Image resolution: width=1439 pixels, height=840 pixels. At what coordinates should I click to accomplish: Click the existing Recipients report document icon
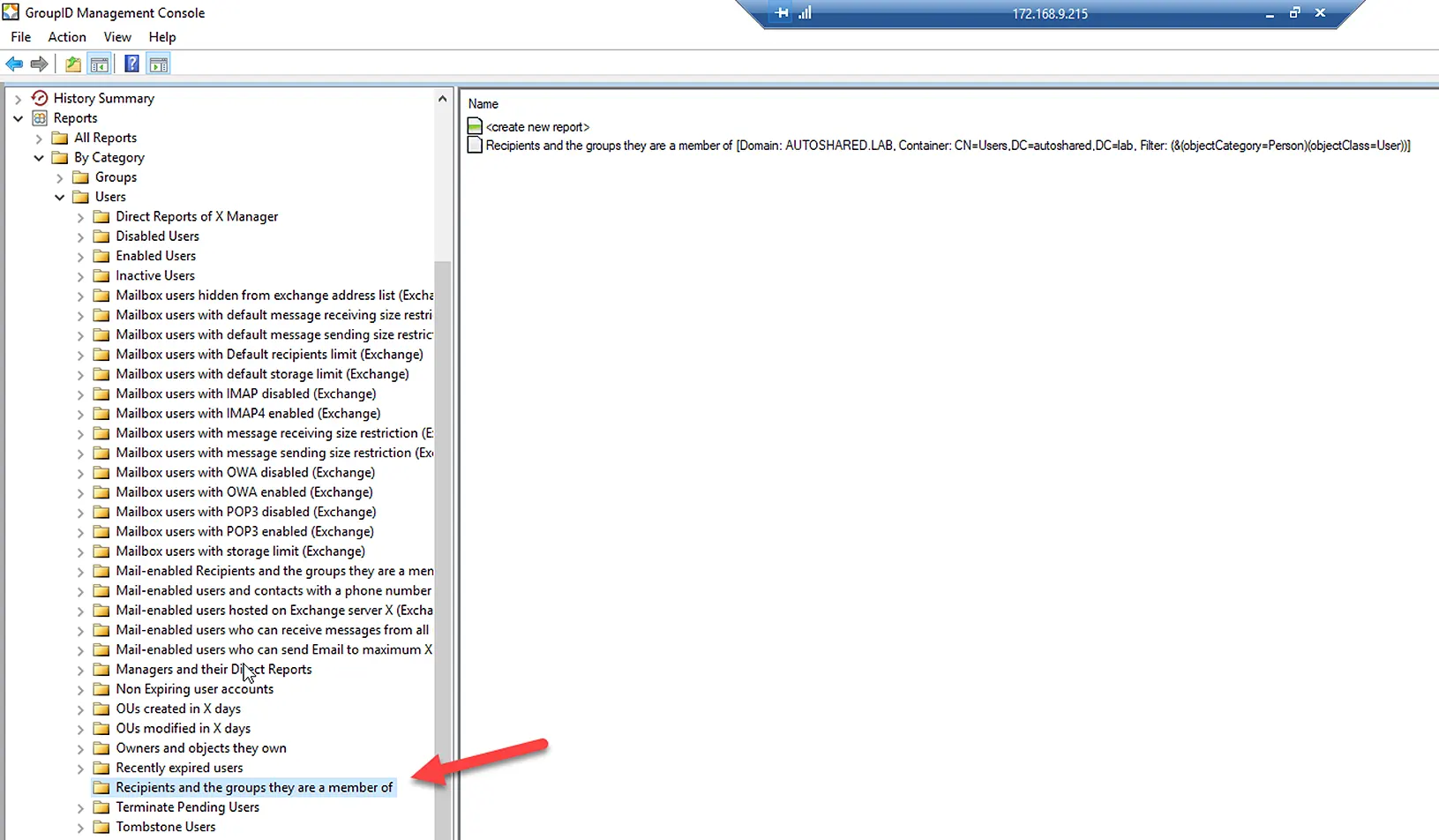[x=475, y=145]
